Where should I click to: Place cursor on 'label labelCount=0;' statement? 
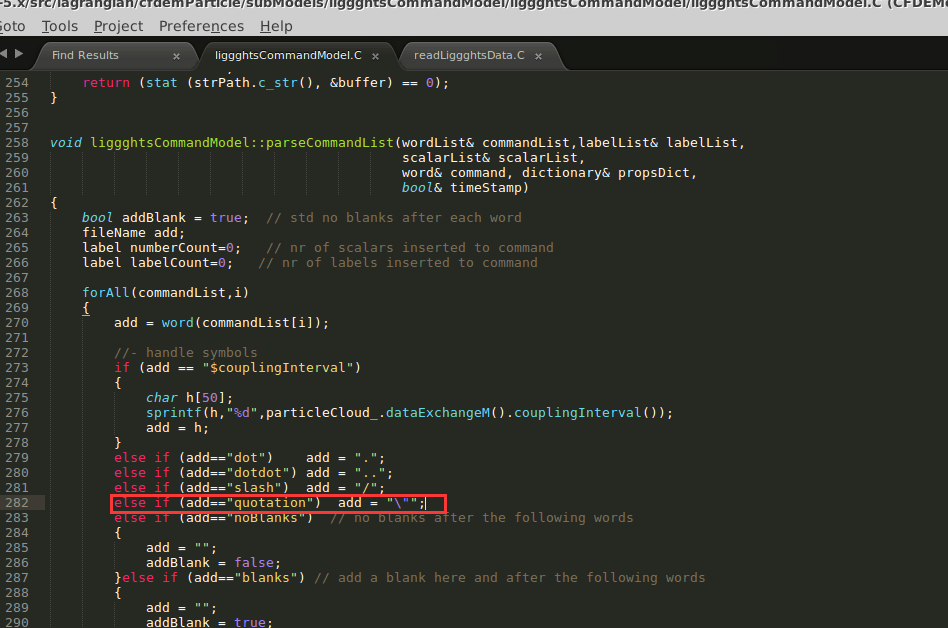point(157,263)
